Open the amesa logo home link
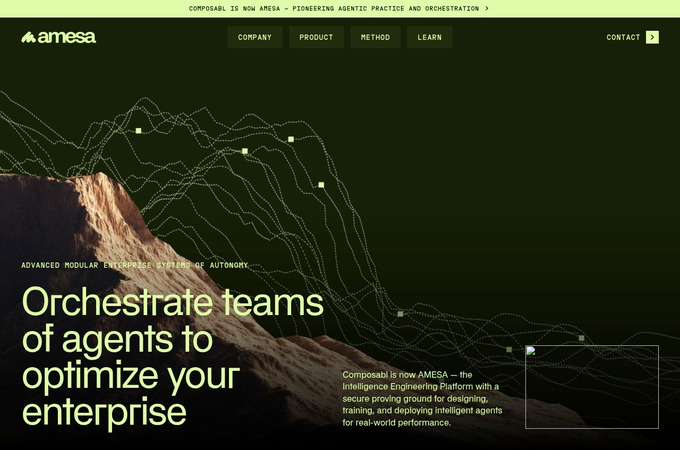Image resolution: width=680 pixels, height=450 pixels. 59,37
